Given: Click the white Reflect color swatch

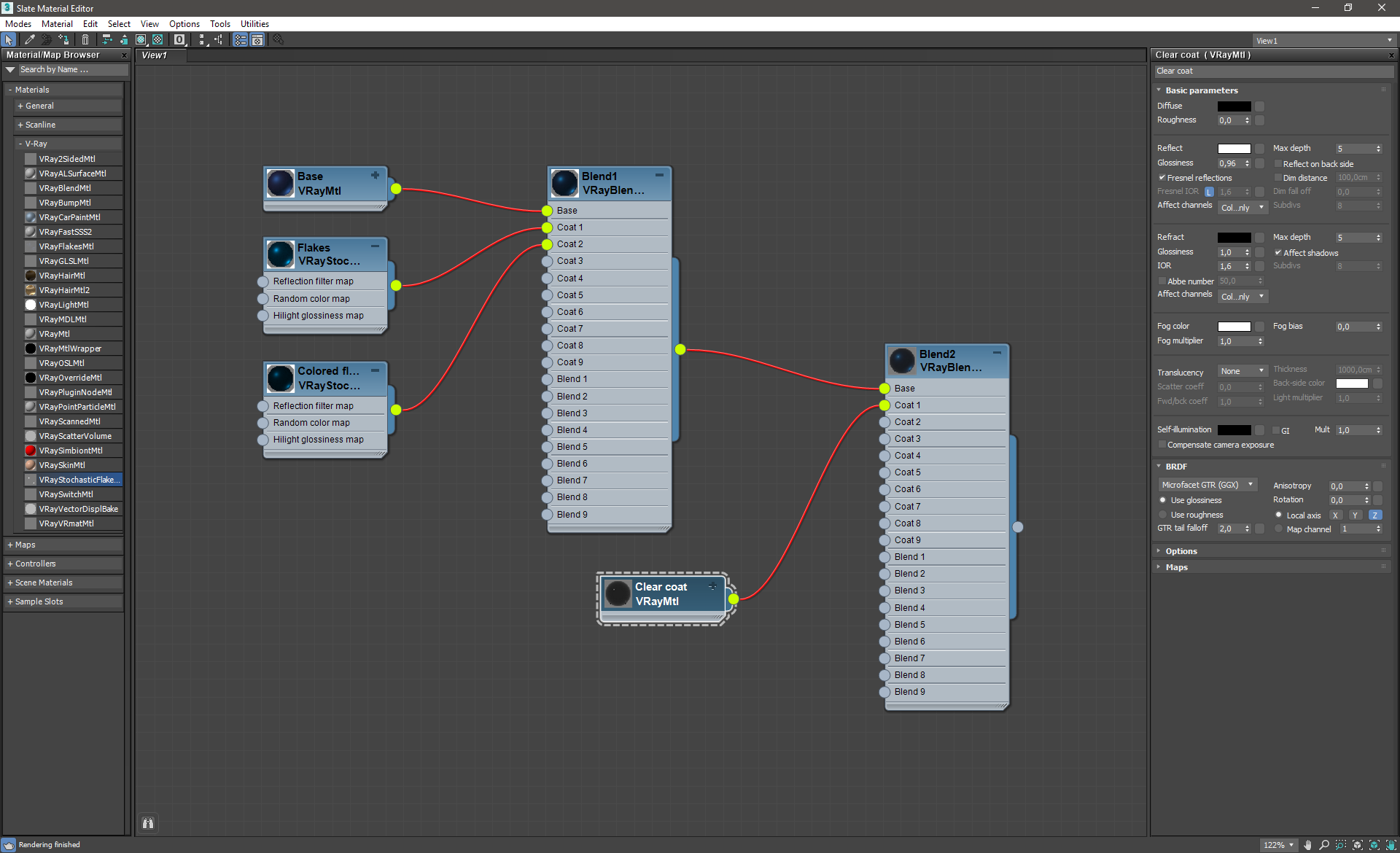Looking at the screenshot, I should point(1234,149).
